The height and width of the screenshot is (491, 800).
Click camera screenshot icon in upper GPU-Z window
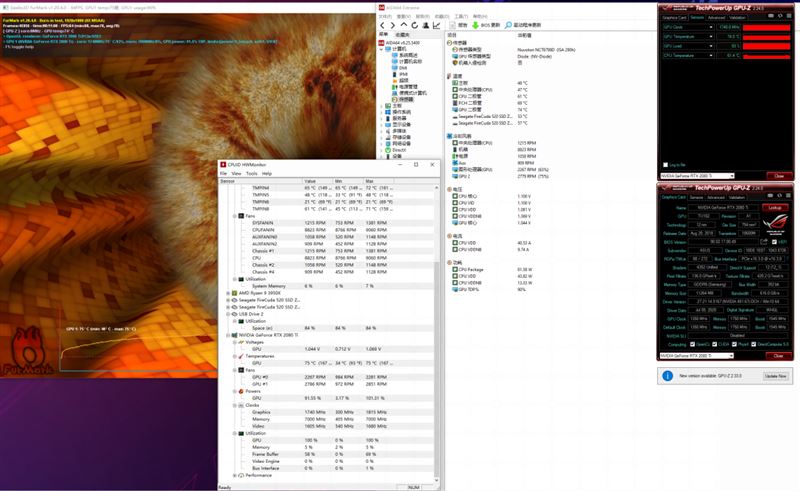(771, 16)
